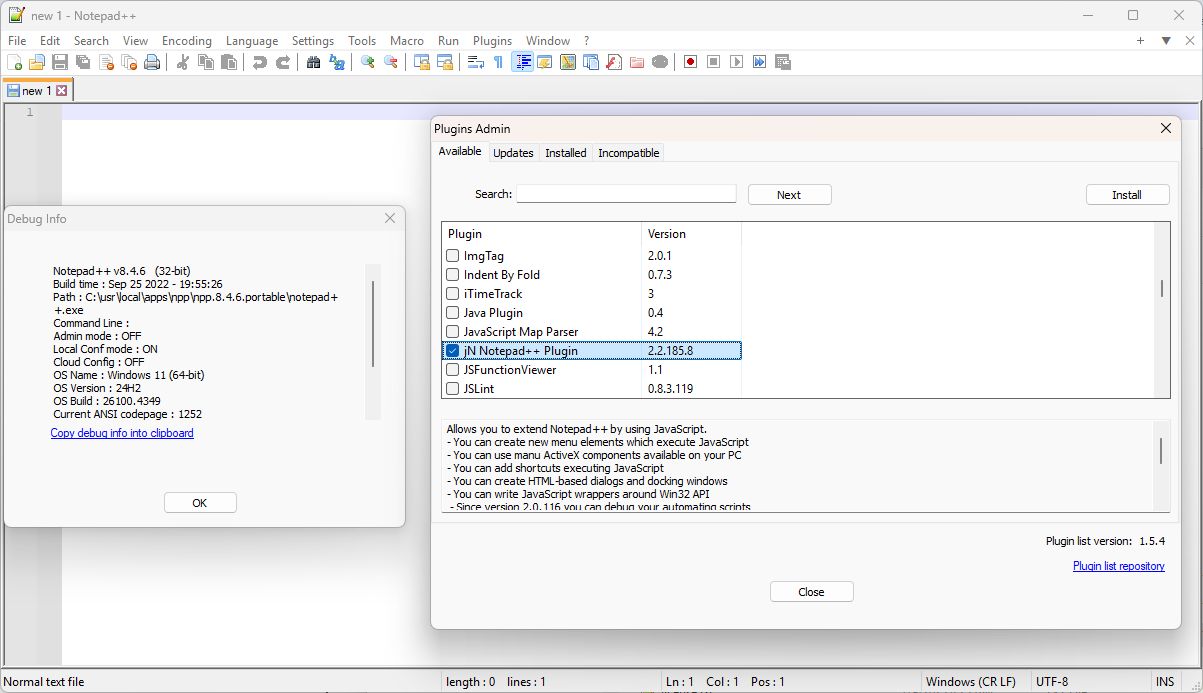The image size is (1203, 693).
Task: Click the Zoom In toolbar icon
Action: click(x=368, y=62)
